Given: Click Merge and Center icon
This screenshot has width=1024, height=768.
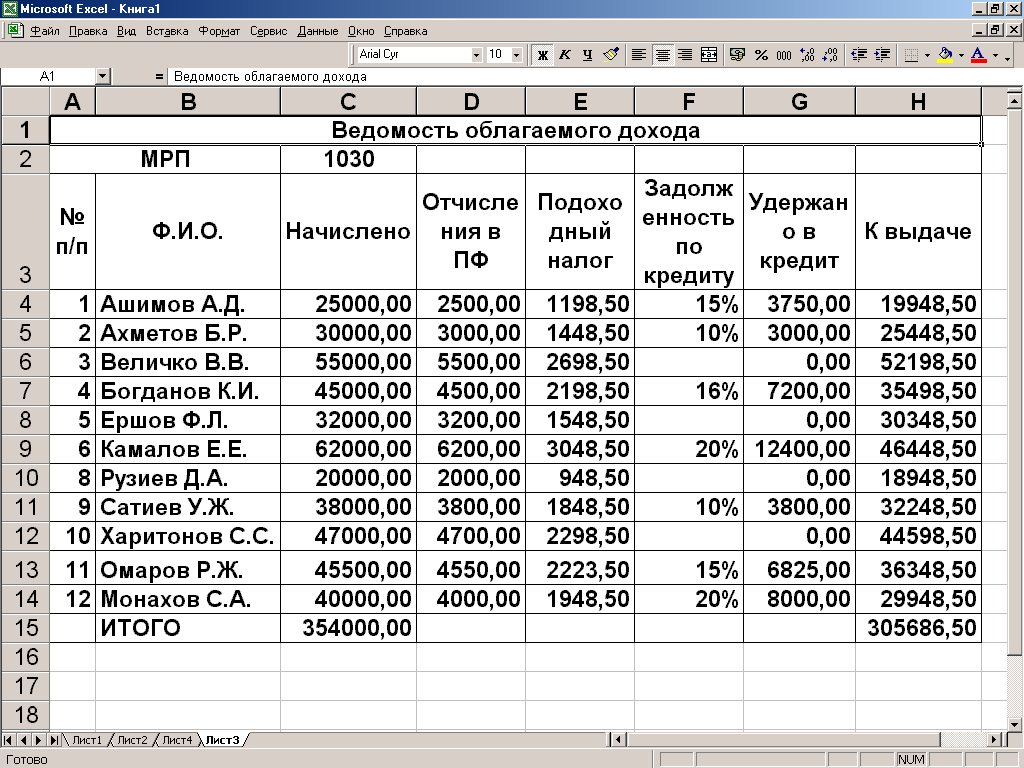Looking at the screenshot, I should pyautogui.click(x=709, y=55).
